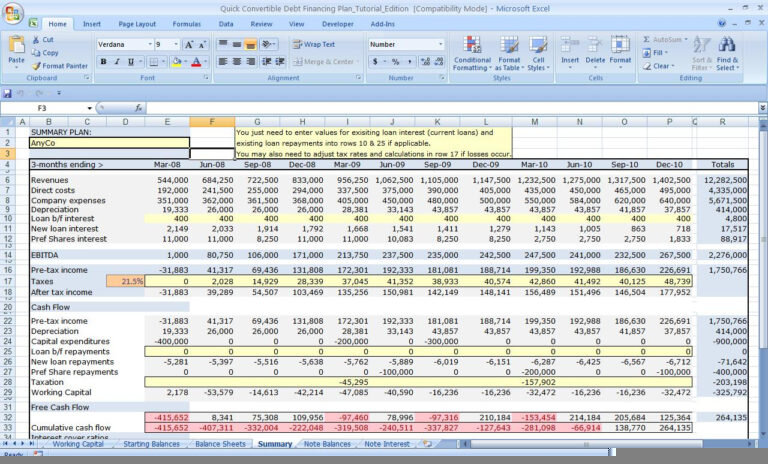Image resolution: width=768 pixels, height=464 pixels.
Task: Toggle Wrap Text
Action: [x=314, y=45]
